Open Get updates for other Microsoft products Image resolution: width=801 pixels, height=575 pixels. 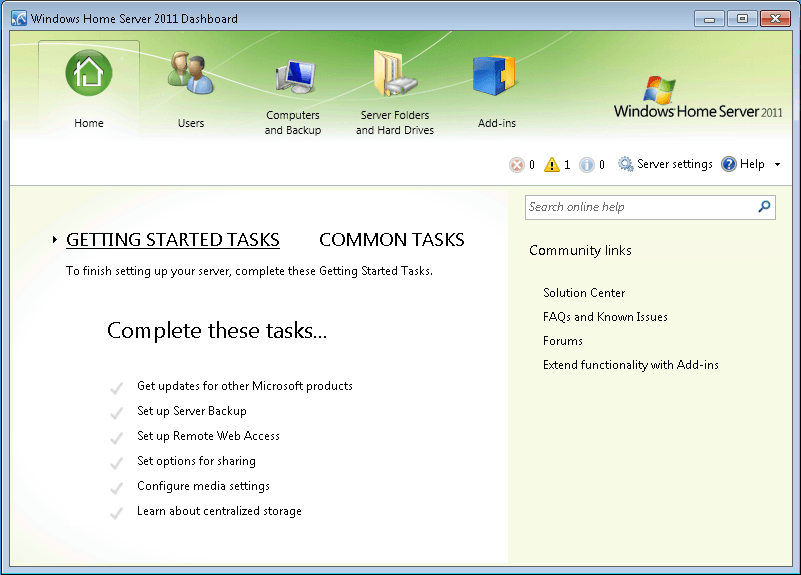click(245, 386)
